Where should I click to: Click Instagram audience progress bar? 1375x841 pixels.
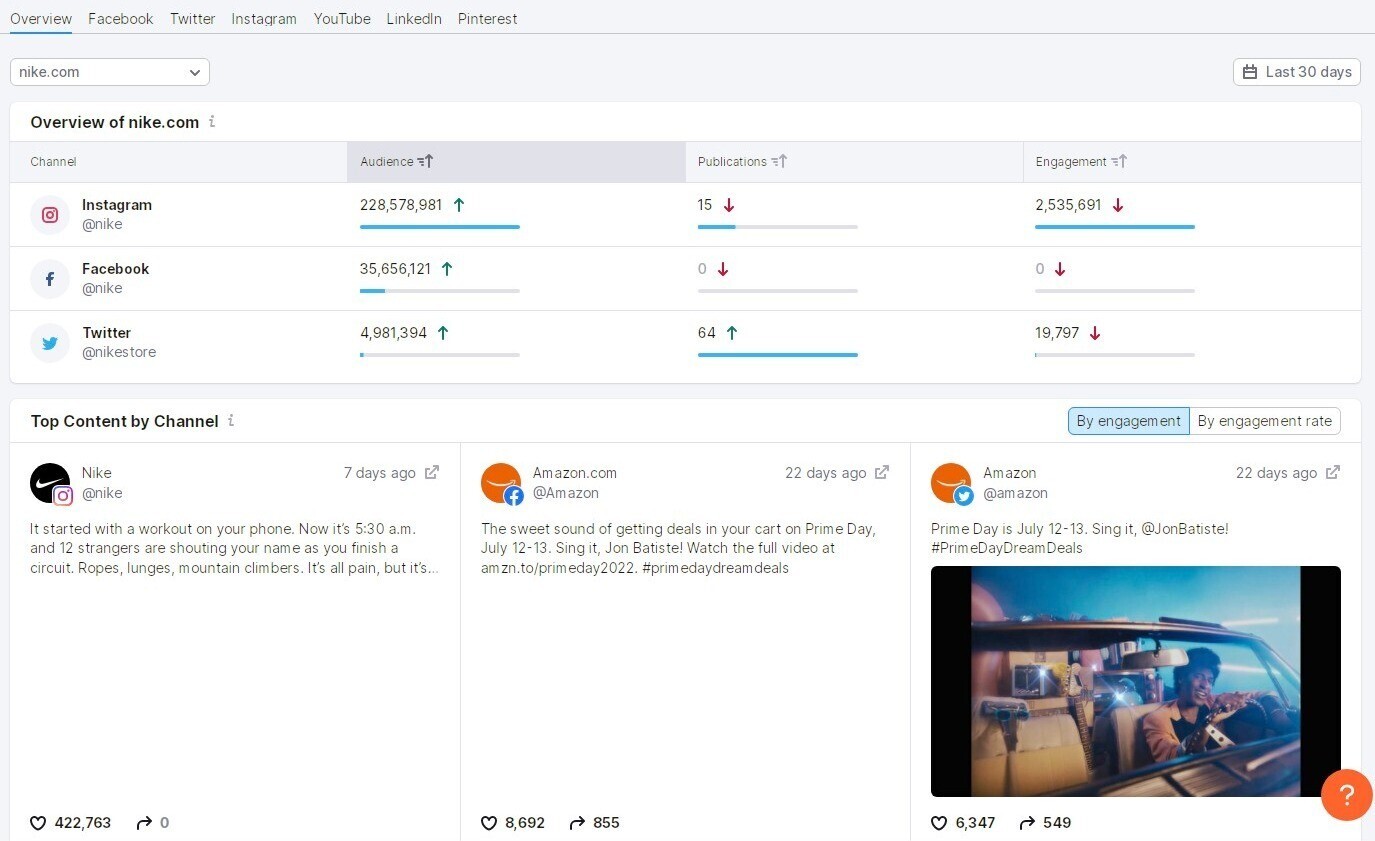(439, 227)
